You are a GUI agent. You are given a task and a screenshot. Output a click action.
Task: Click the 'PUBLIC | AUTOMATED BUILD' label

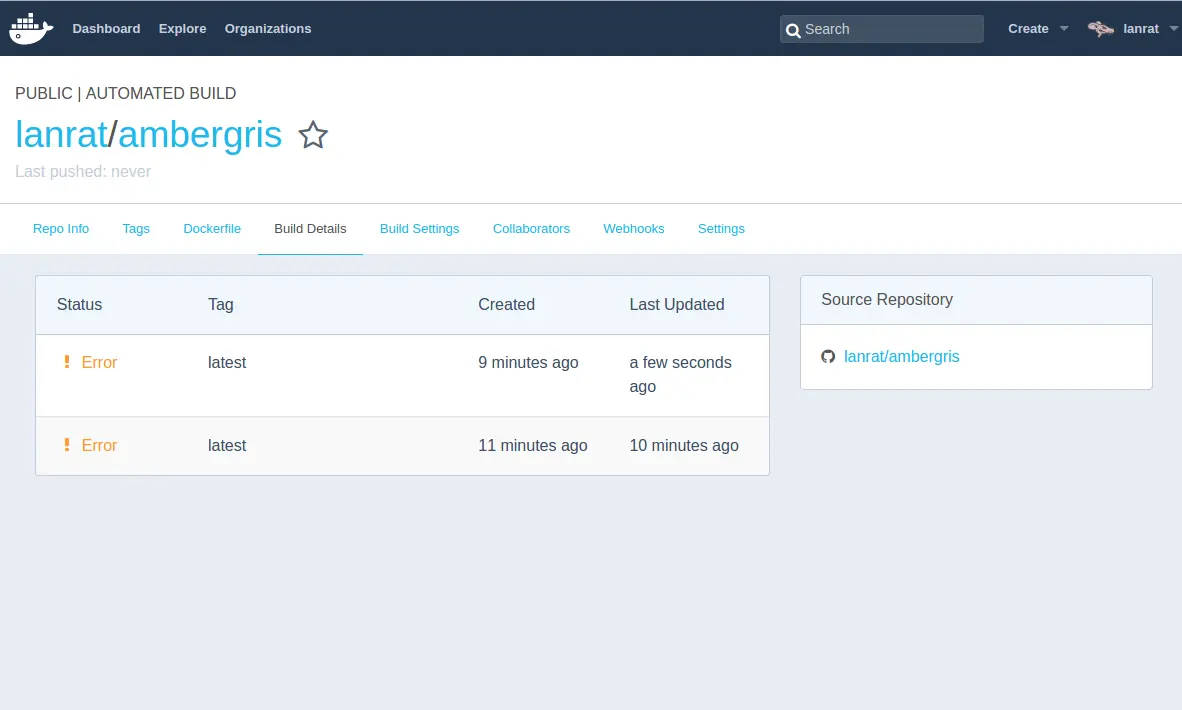coord(126,93)
